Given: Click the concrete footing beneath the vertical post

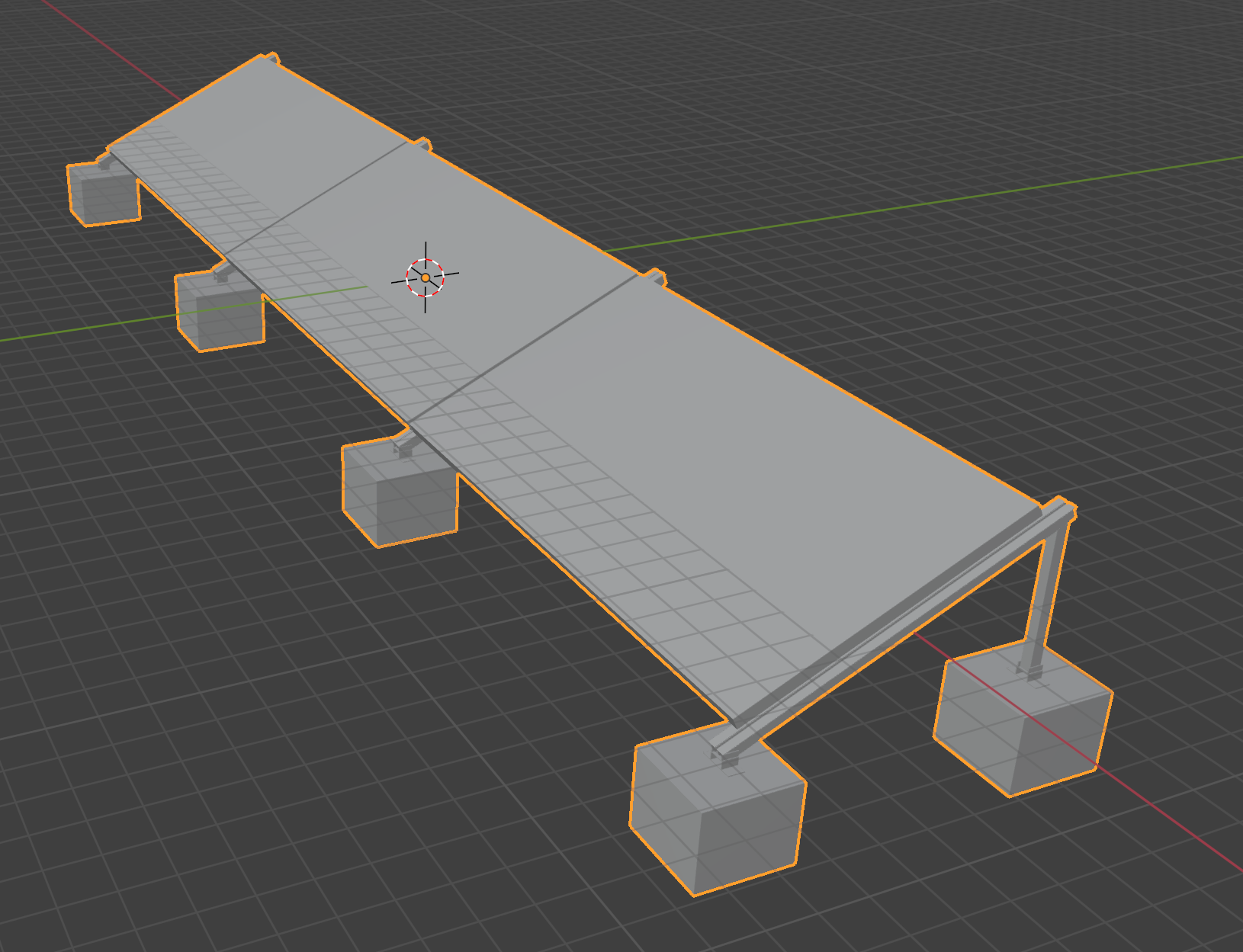Looking at the screenshot, I should point(1023,720).
